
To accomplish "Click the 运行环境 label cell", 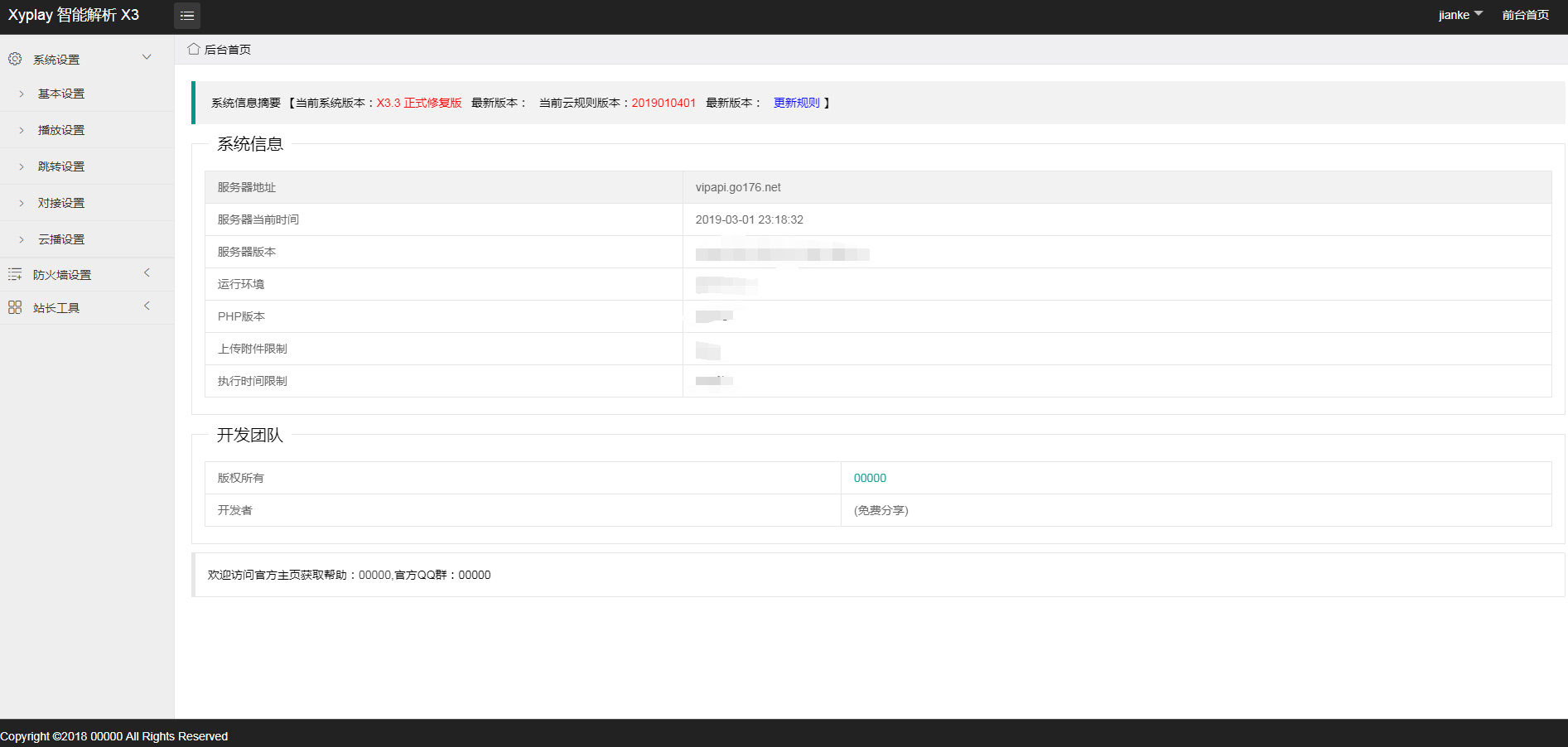I will pyautogui.click(x=444, y=284).
